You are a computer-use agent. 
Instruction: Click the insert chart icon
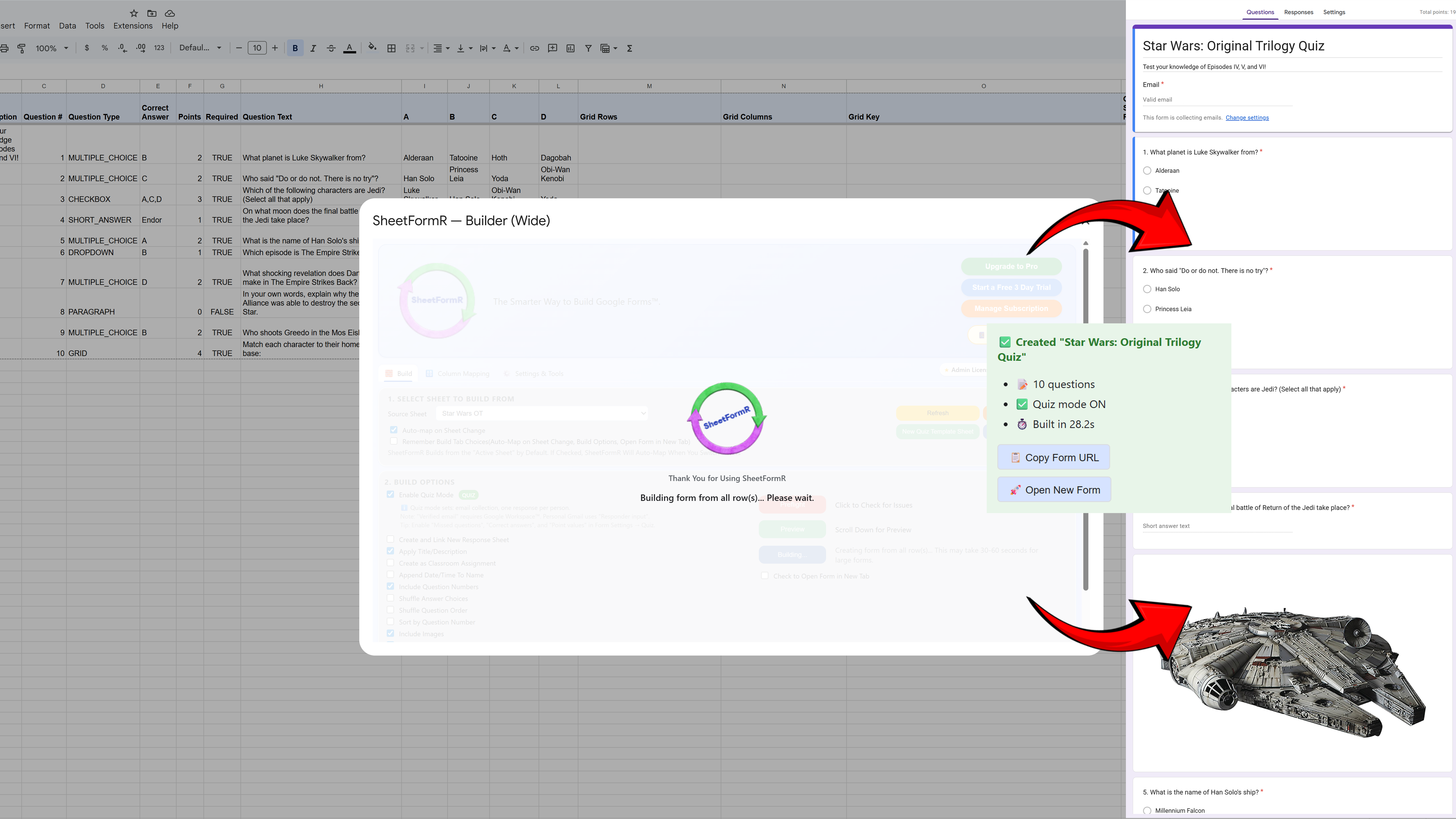570,48
